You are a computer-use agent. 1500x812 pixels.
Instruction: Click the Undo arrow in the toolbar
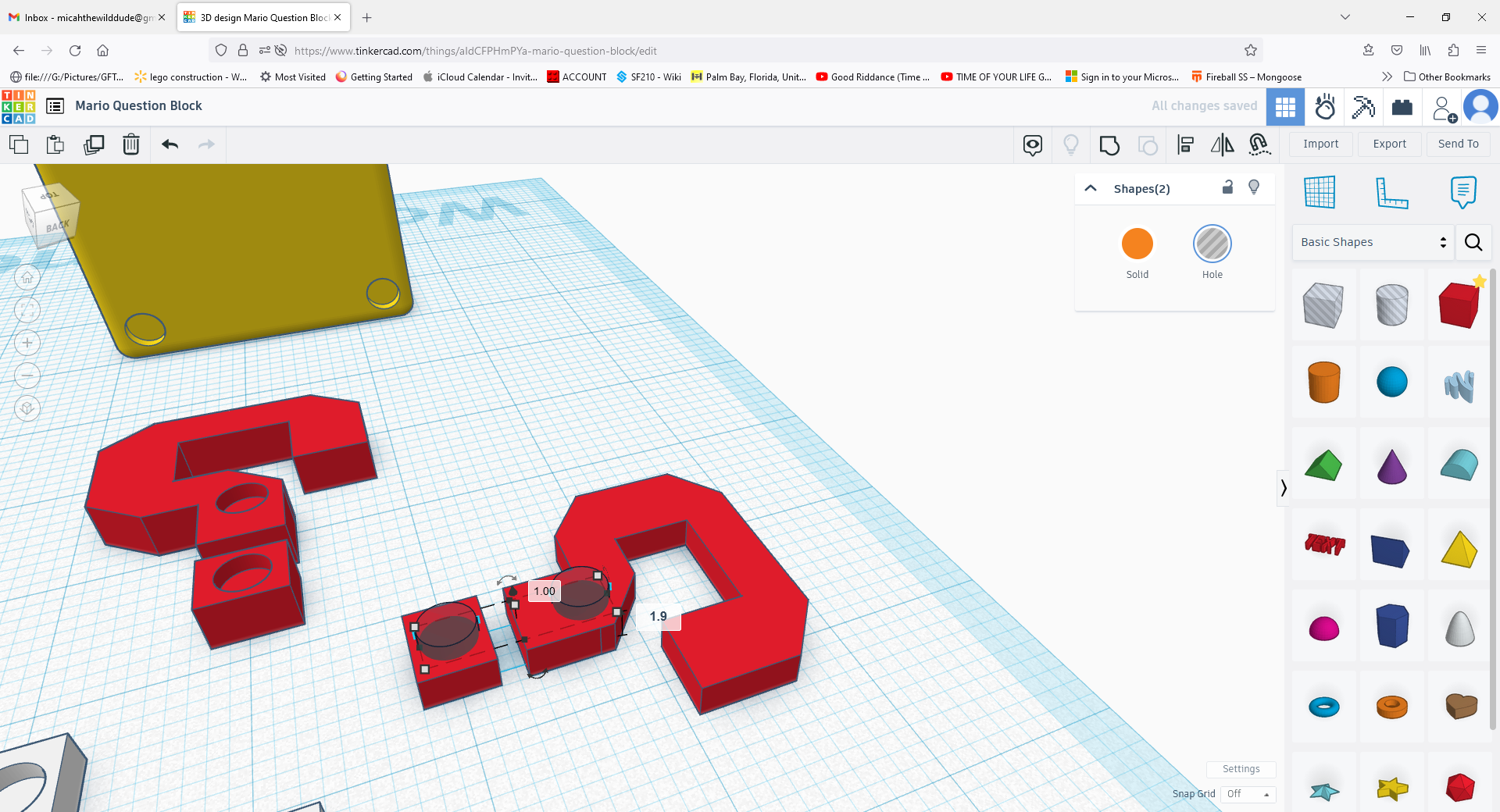170,144
